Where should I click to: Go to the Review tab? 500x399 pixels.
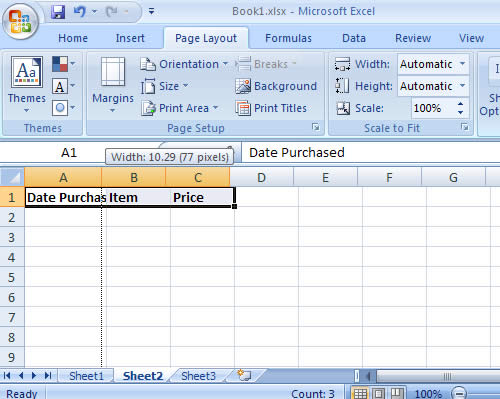click(413, 38)
